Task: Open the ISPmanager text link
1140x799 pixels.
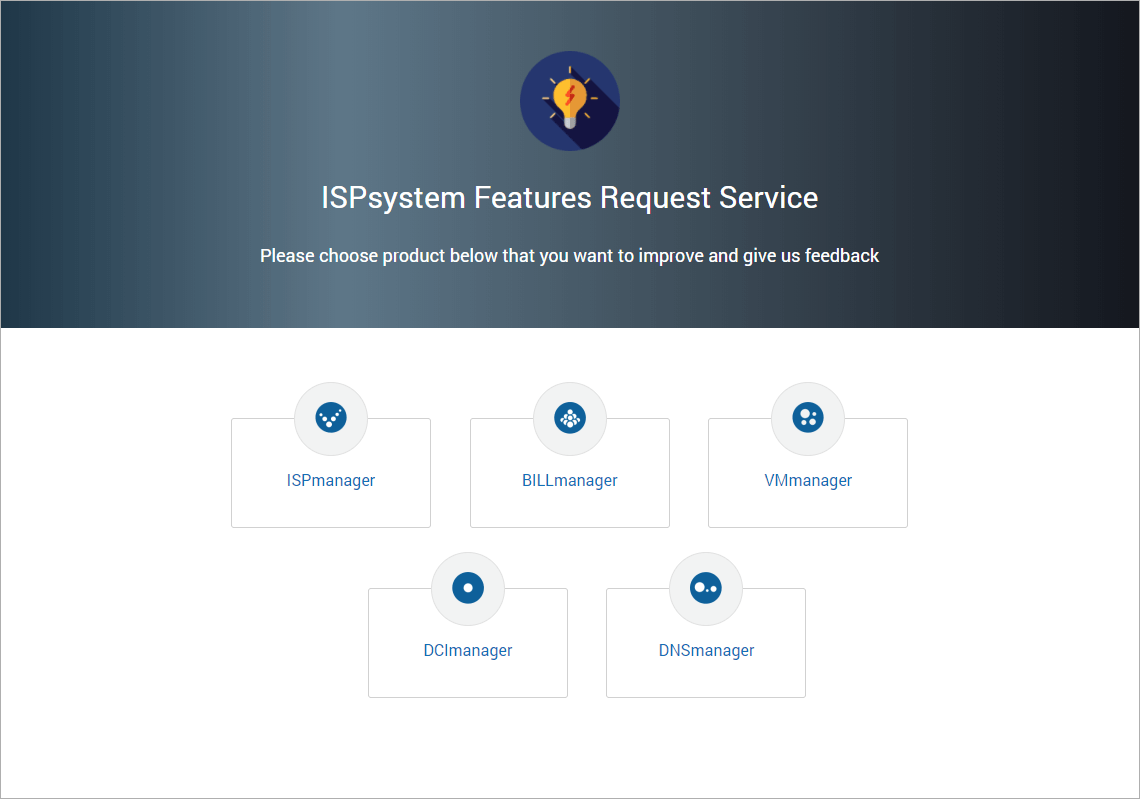Action: pyautogui.click(x=331, y=481)
